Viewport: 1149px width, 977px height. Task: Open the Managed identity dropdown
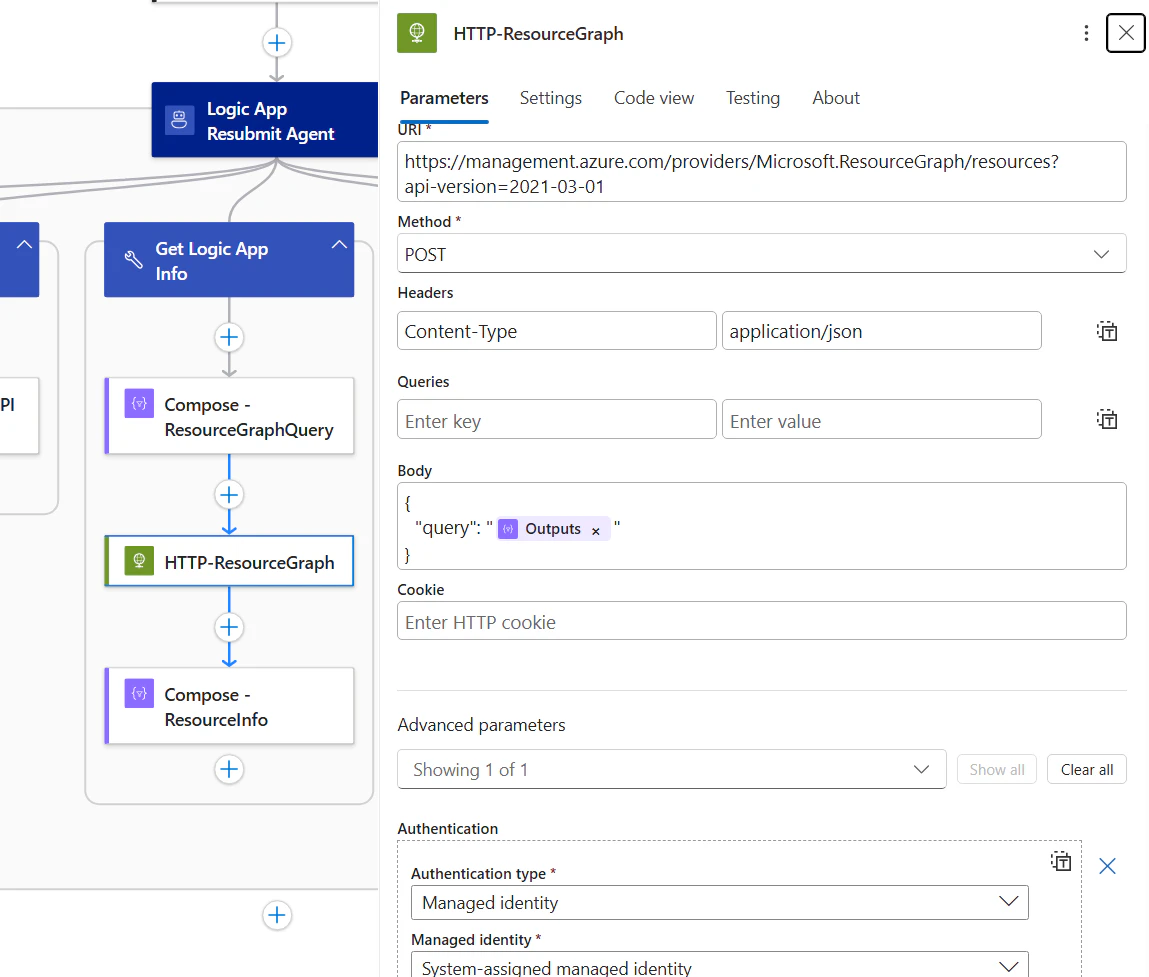[720, 966]
